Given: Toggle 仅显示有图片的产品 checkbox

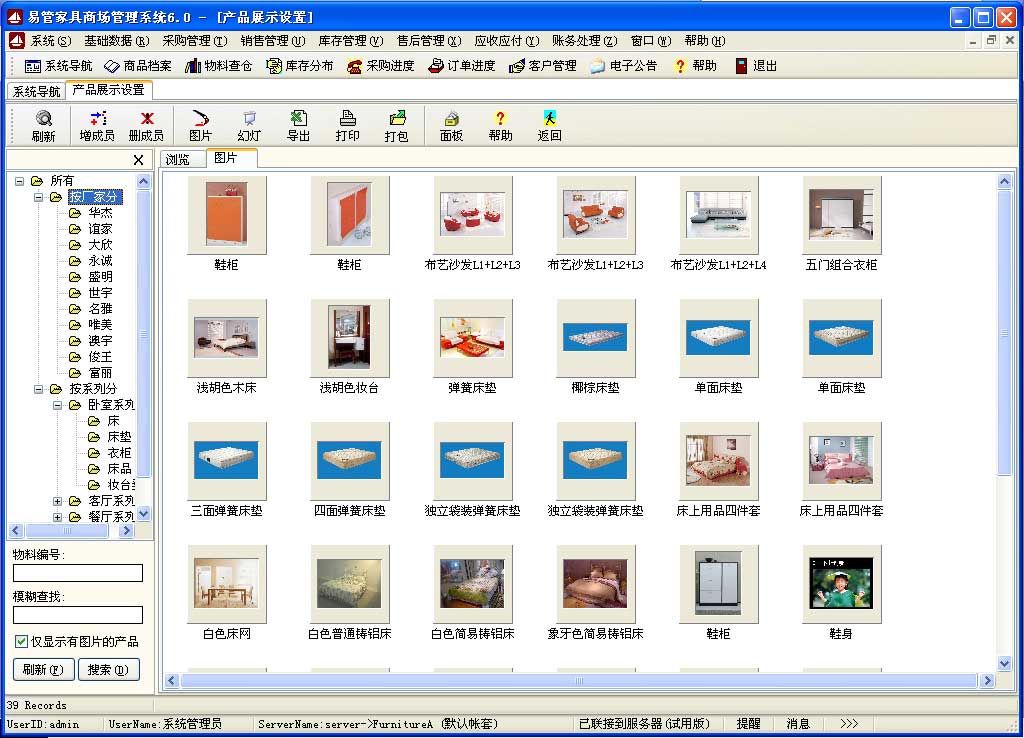Looking at the screenshot, I should pos(21,641).
